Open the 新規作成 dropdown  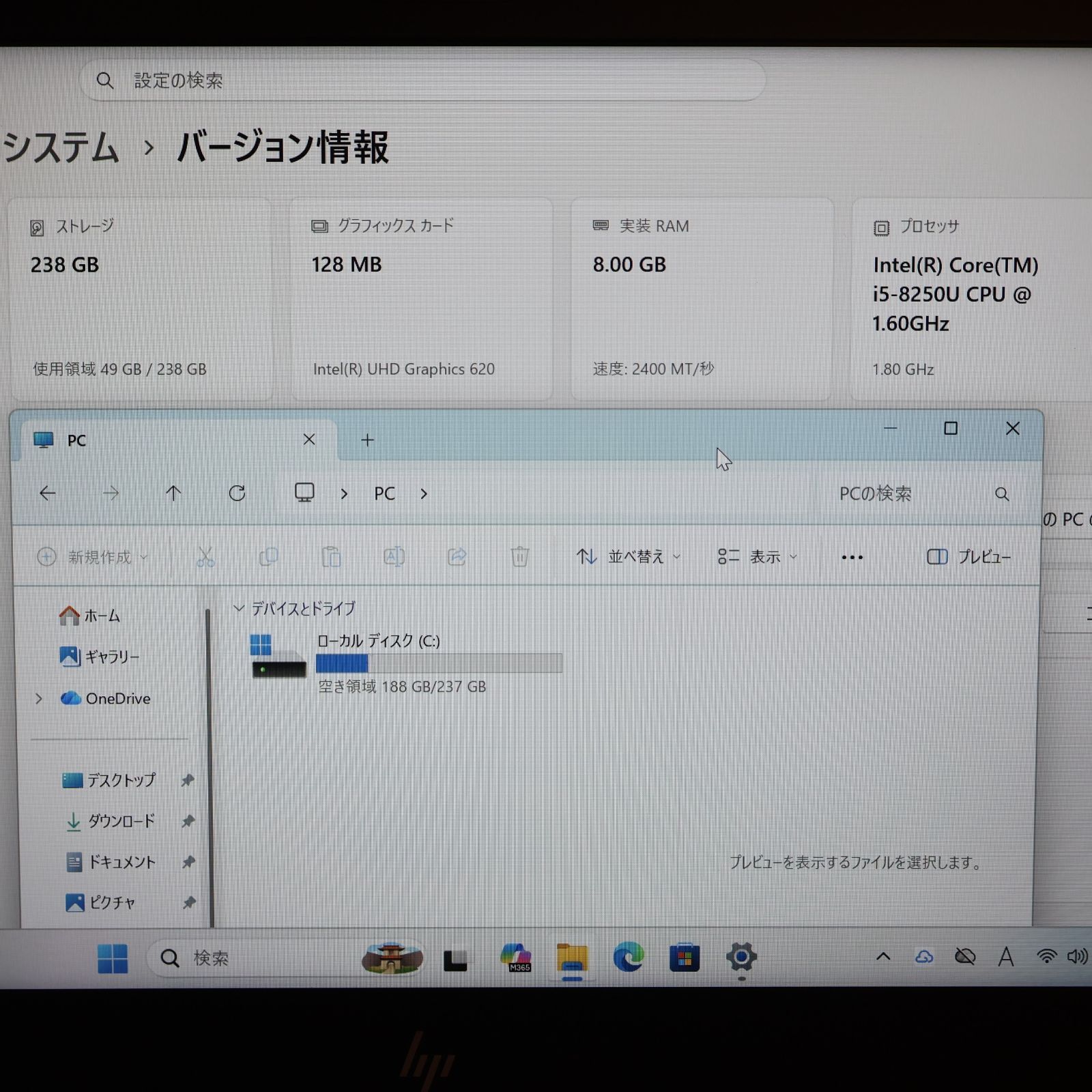click(92, 557)
